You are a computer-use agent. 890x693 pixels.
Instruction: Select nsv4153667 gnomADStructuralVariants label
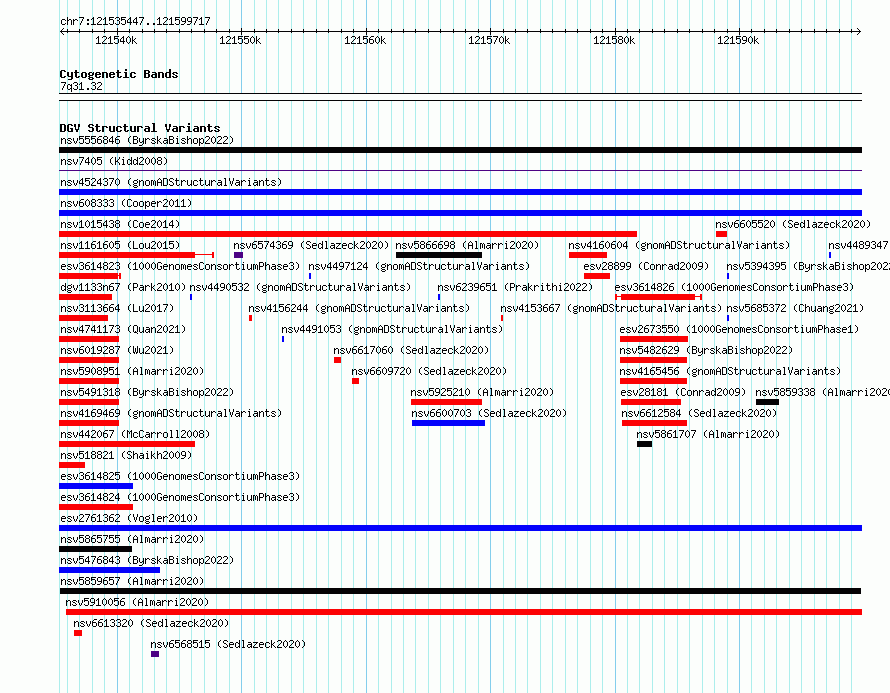coord(611,308)
